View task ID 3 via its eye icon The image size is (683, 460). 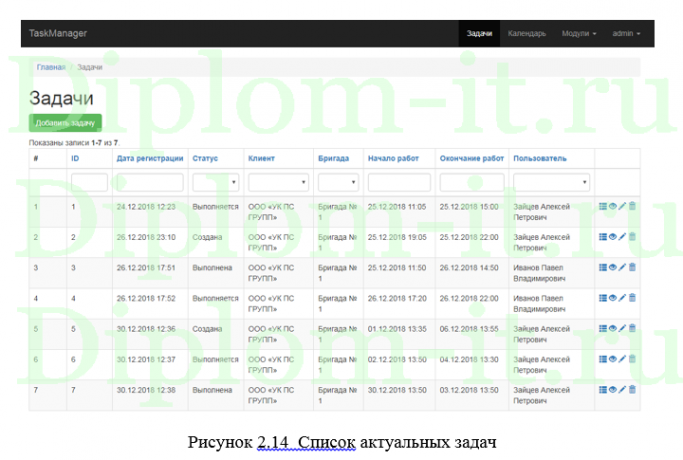click(612, 267)
